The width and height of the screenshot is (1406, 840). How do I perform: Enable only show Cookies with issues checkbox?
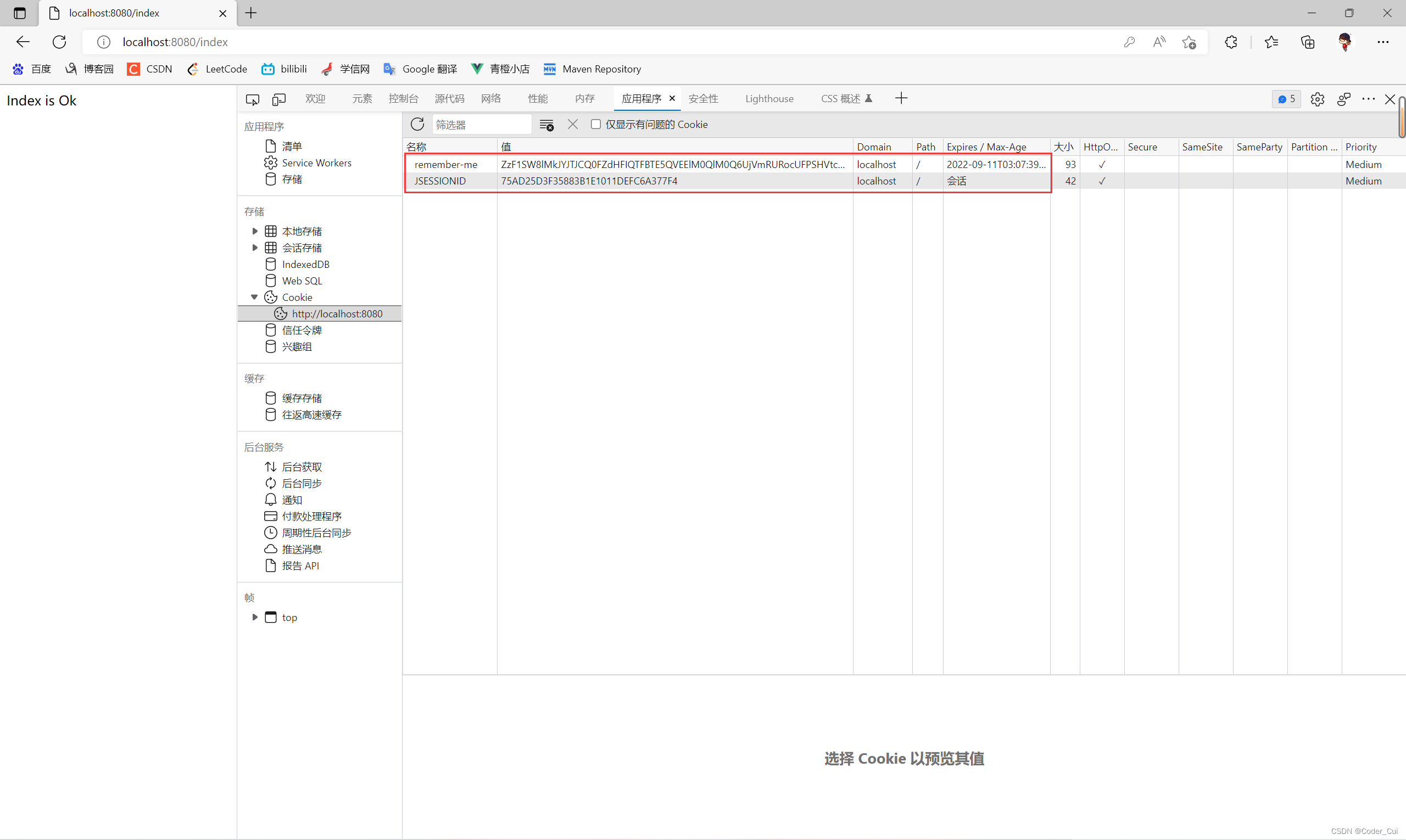[596, 124]
